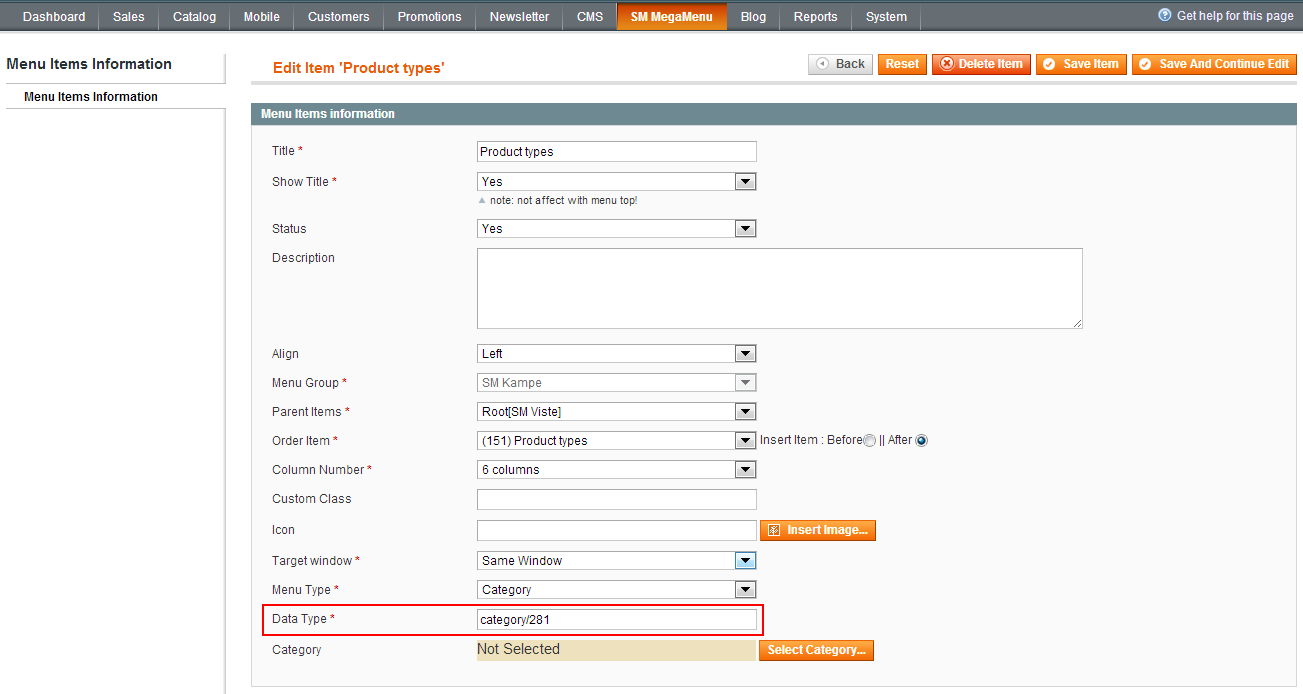1303x694 pixels.
Task: Open the Menu Type dropdown
Action: (617, 590)
